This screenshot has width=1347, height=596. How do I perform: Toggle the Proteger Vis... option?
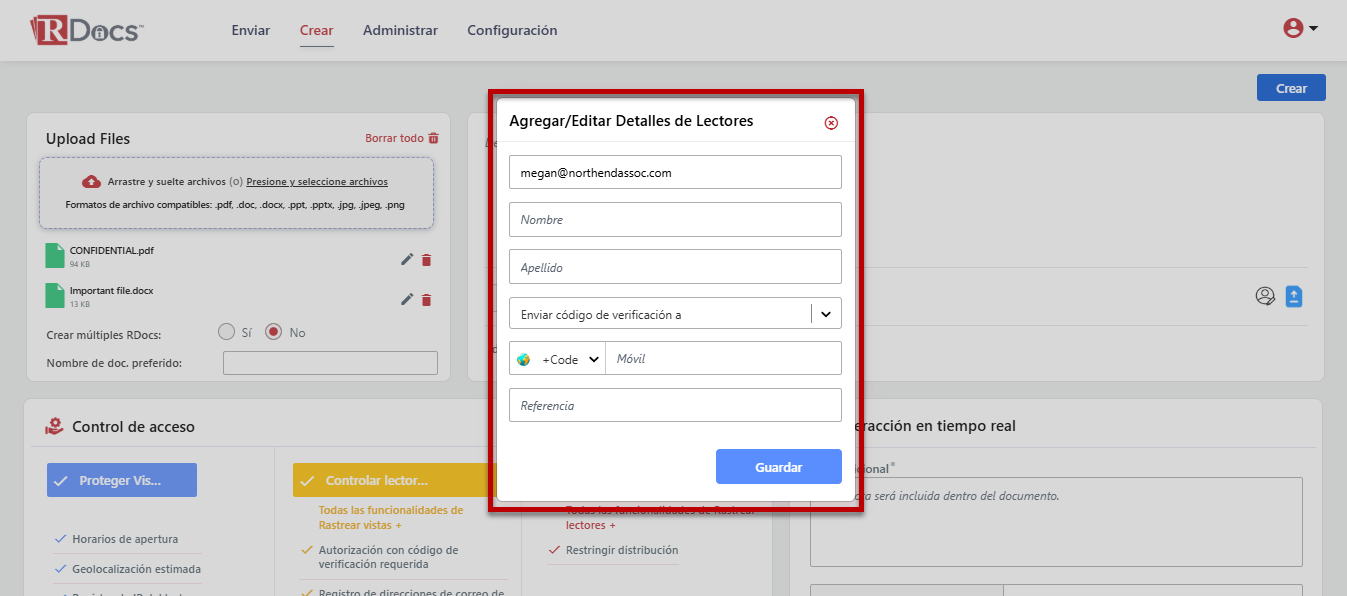point(122,480)
